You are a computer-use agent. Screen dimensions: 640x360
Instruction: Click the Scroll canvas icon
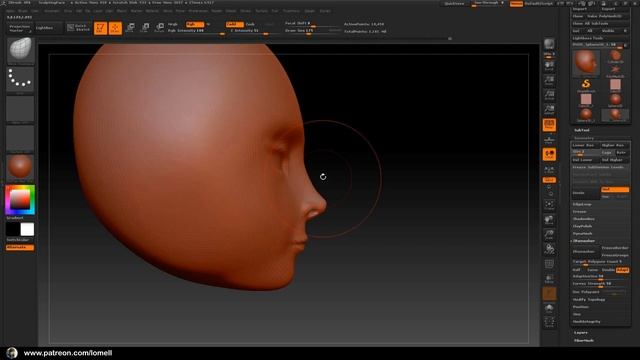[x=549, y=66]
